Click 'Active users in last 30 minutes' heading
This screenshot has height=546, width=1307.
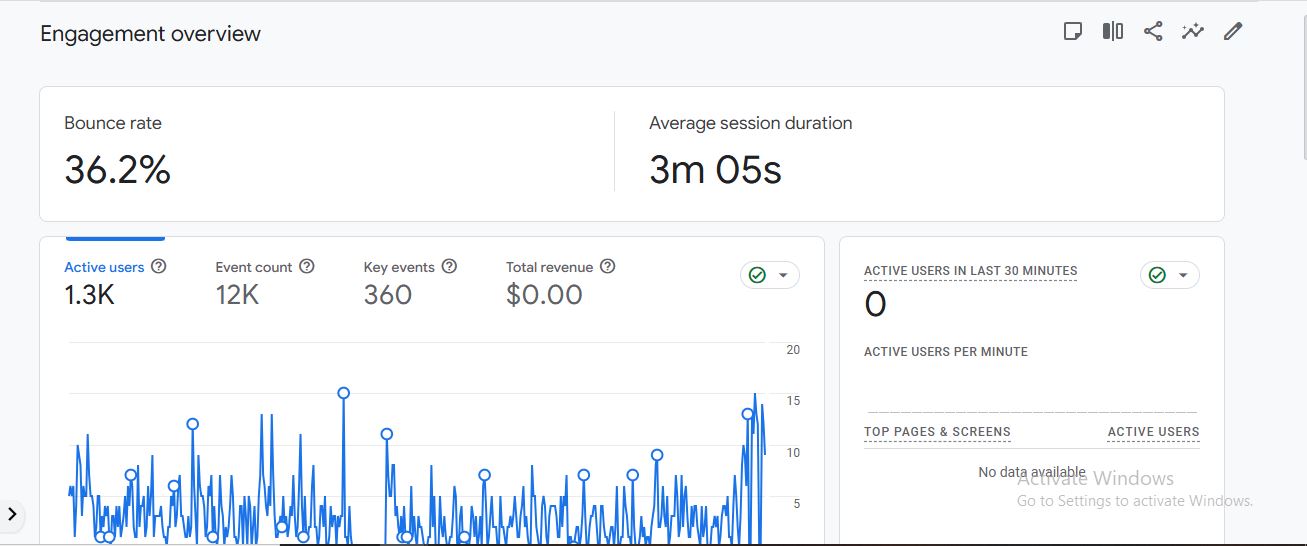970,271
